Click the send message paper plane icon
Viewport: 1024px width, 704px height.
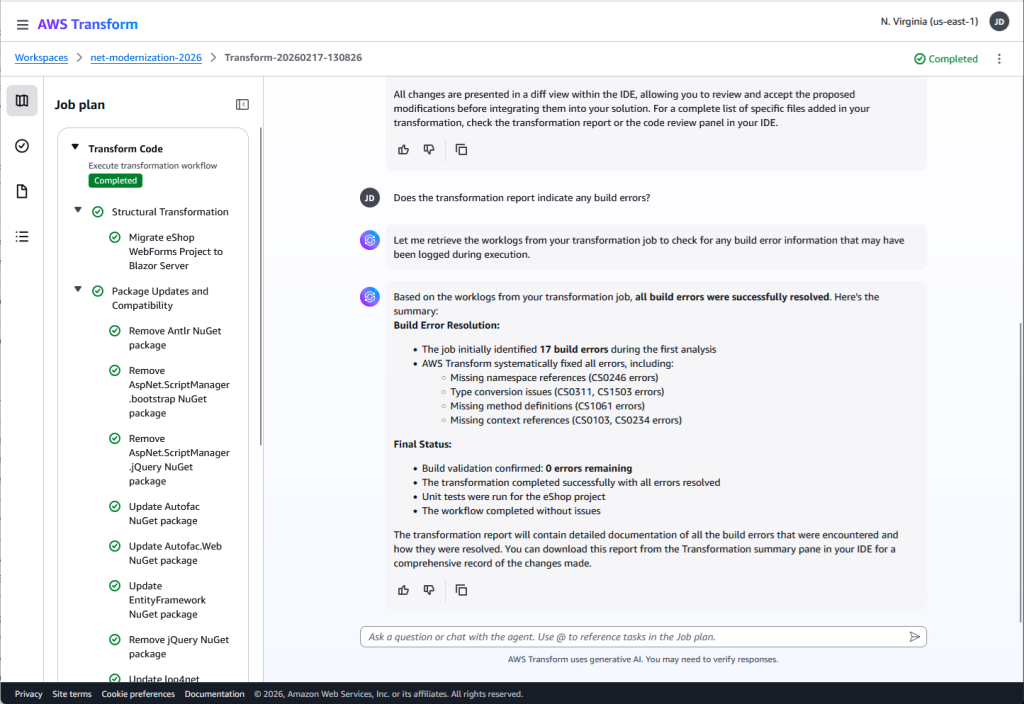[913, 636]
